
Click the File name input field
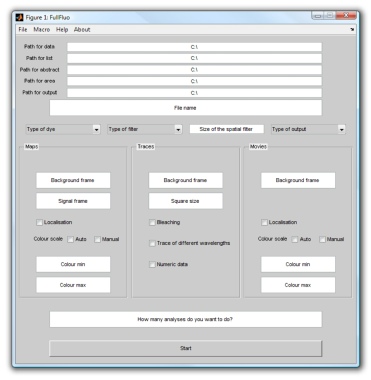pos(186,108)
